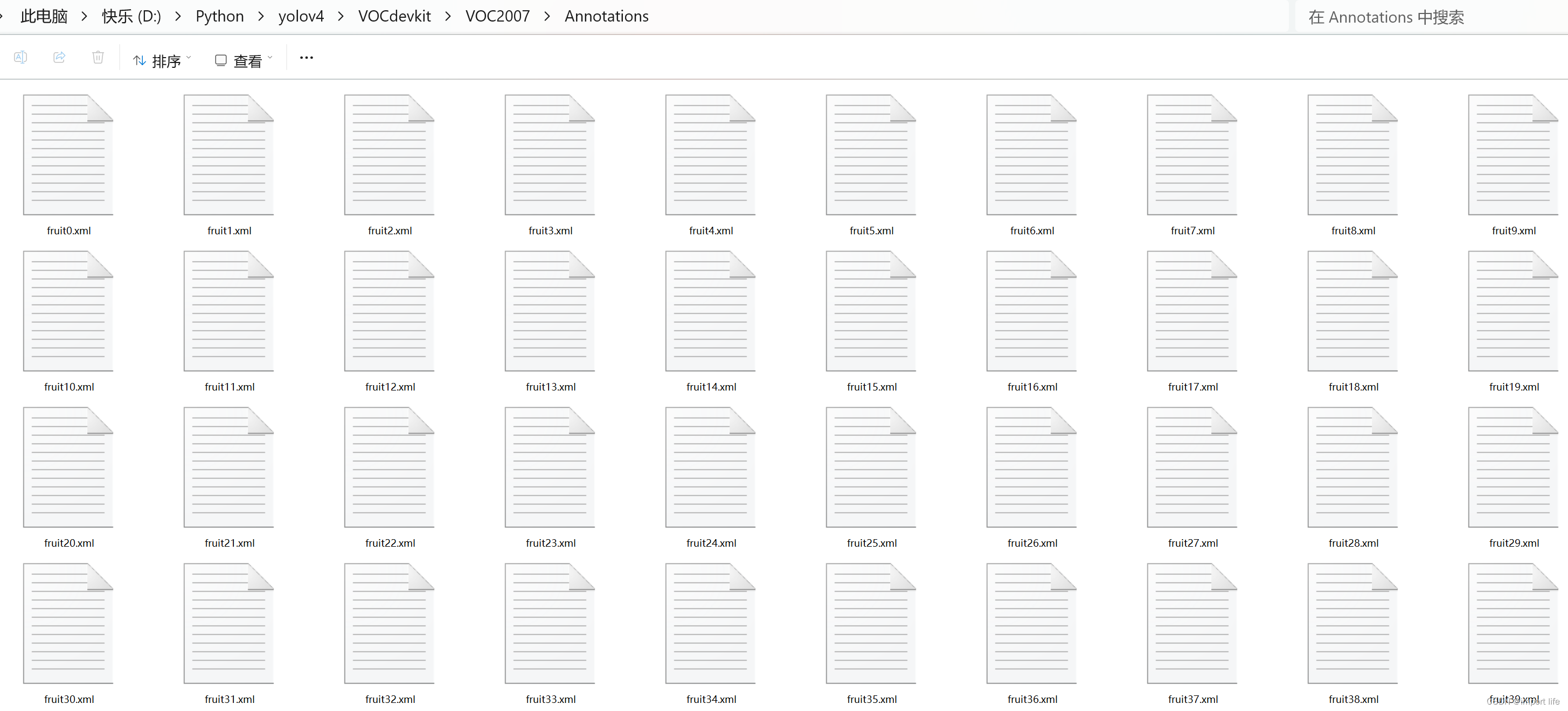
Task: Expand chevron after yolov4 in breadcrumb
Action: pyautogui.click(x=341, y=17)
